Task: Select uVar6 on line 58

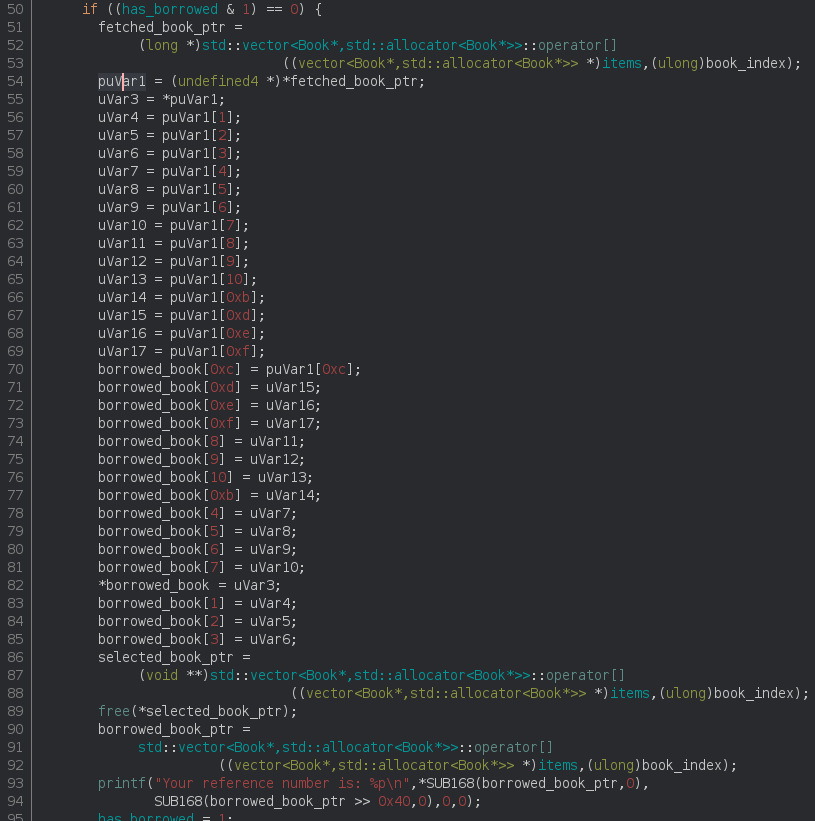Action: (x=118, y=153)
